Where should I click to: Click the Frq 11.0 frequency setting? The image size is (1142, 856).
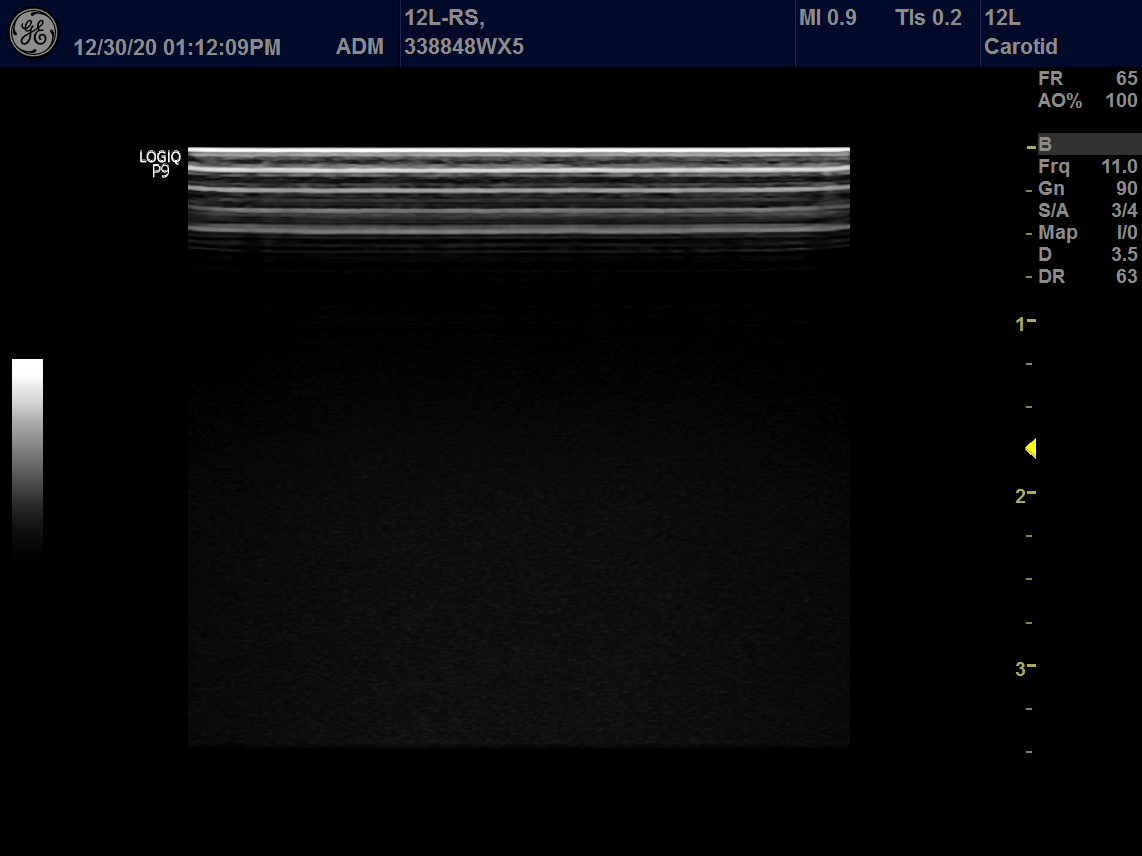coord(1087,167)
